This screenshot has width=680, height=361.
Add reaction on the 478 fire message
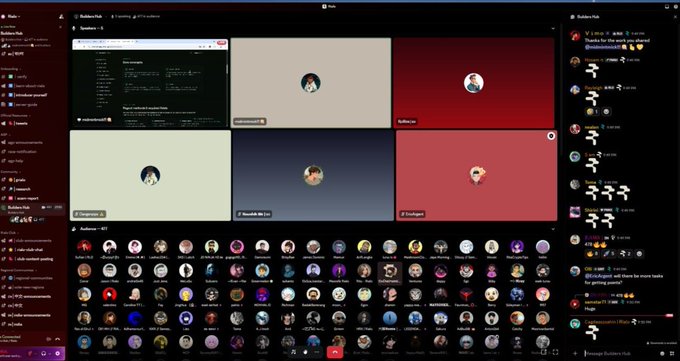click(x=638, y=254)
